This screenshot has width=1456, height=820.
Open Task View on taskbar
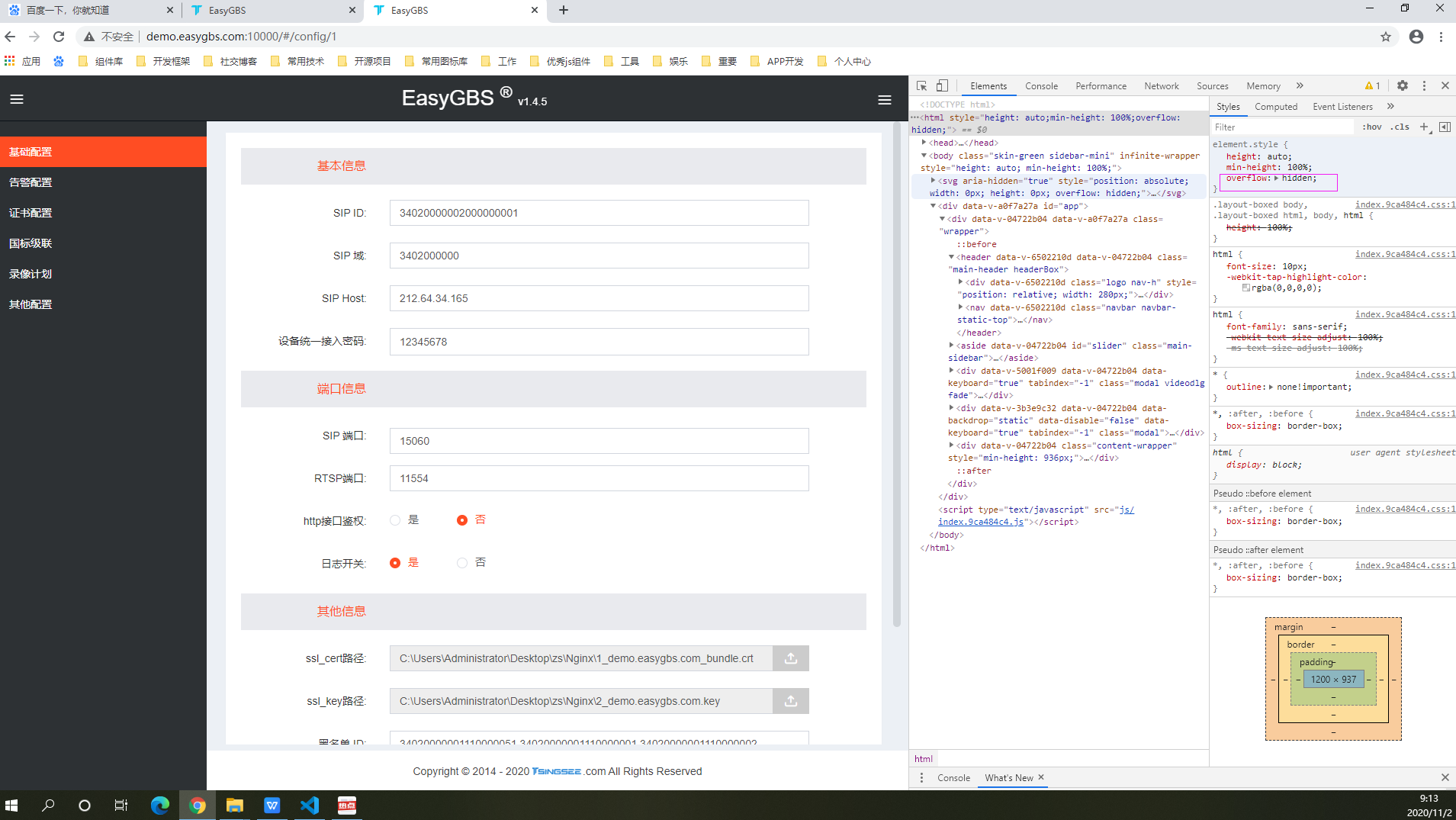click(x=121, y=806)
